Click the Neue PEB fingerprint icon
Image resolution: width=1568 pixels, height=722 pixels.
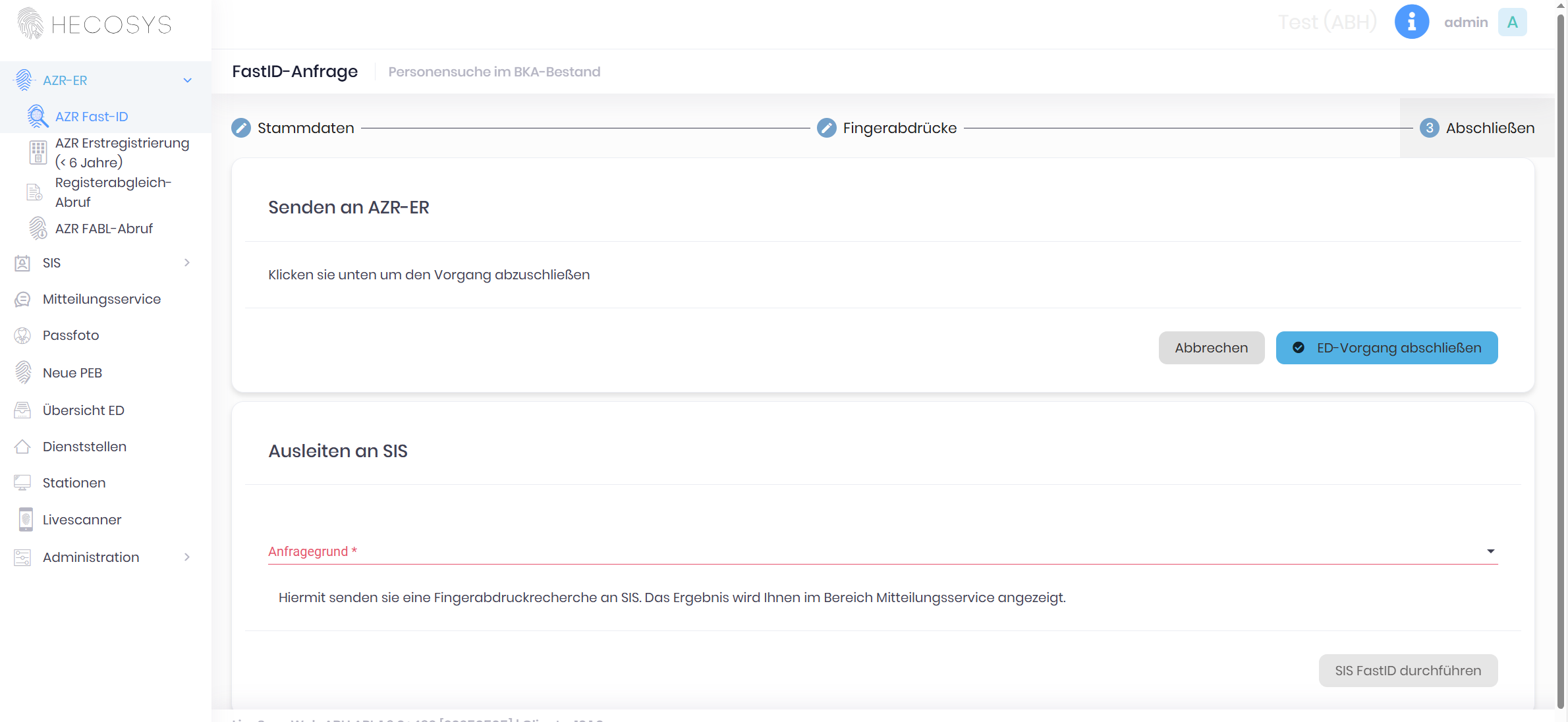[x=23, y=373]
